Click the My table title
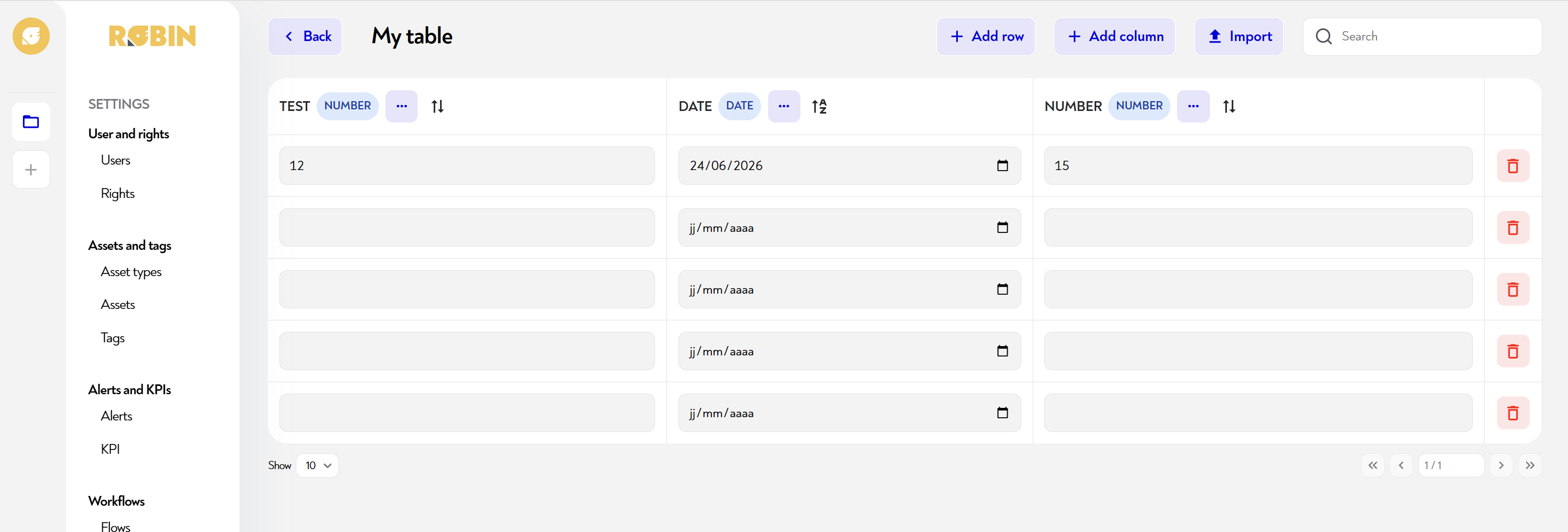Image resolution: width=1568 pixels, height=532 pixels. tap(412, 37)
